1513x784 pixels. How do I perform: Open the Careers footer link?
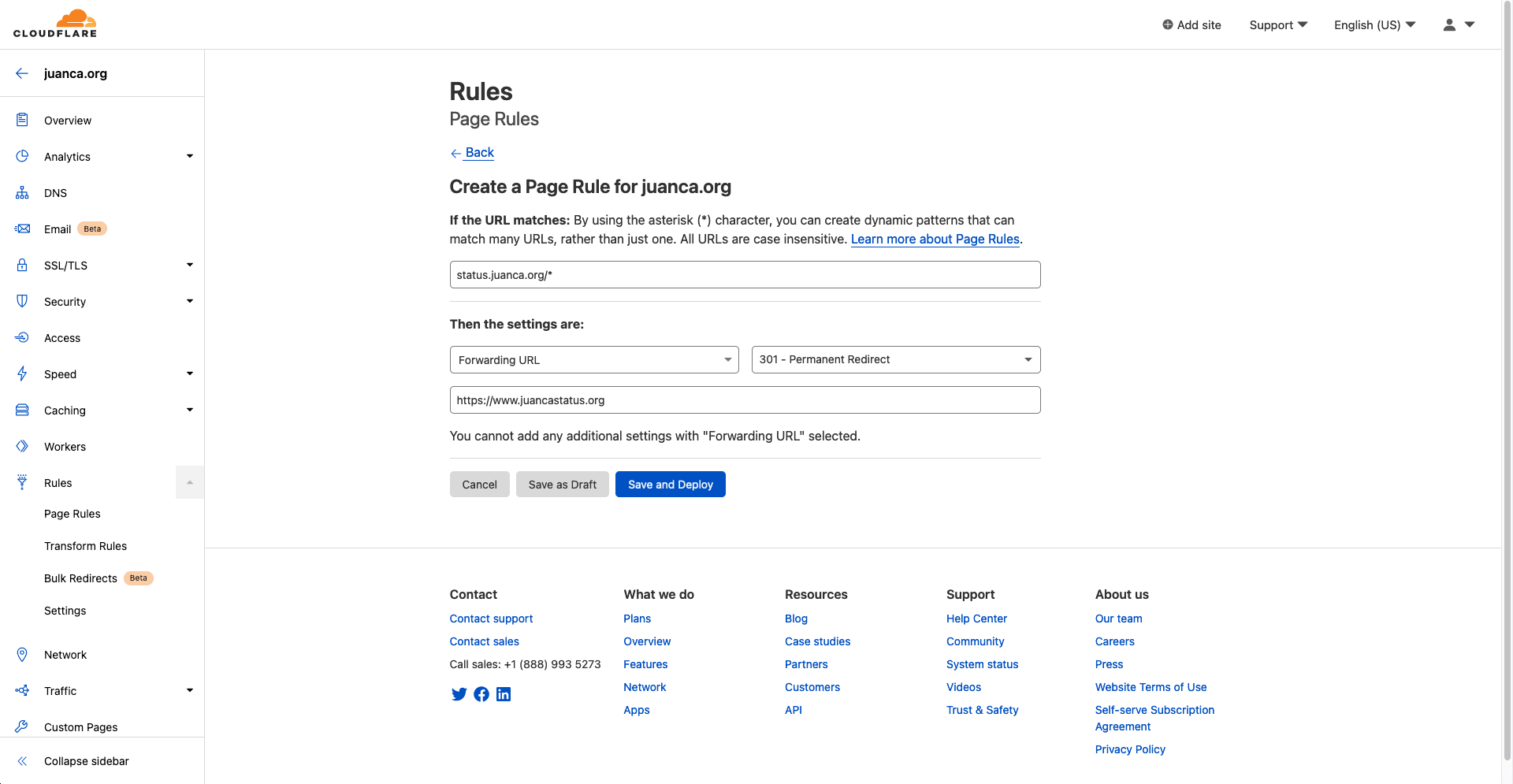point(1114,641)
